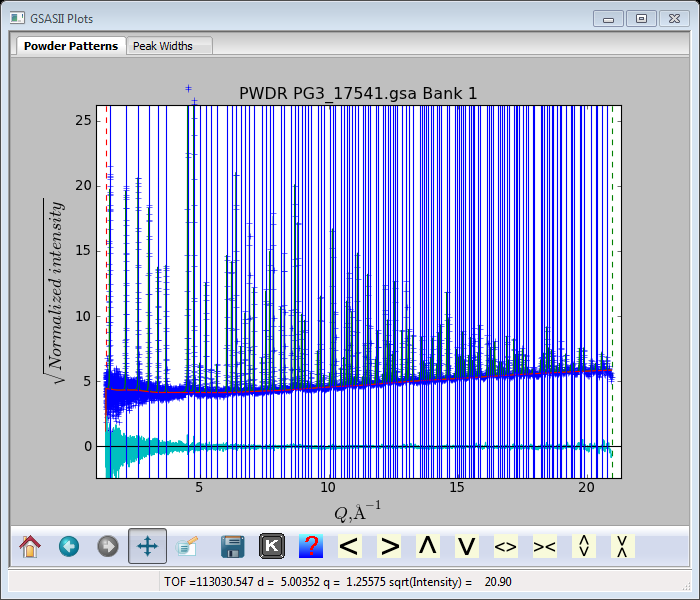
Task: Shift plot up with ^ arrow
Action: (428, 546)
